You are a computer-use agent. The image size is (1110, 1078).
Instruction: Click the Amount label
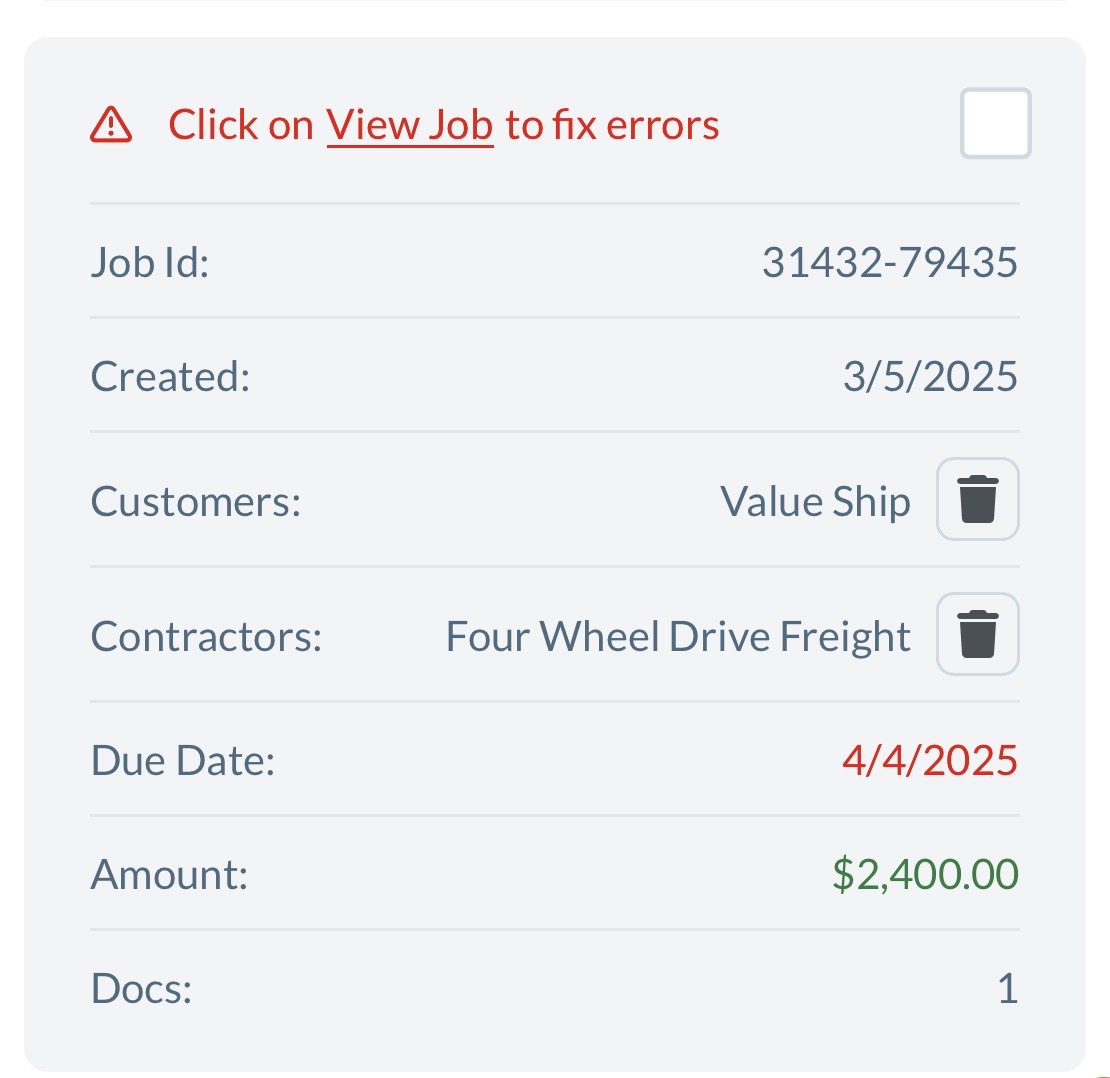coord(169,874)
